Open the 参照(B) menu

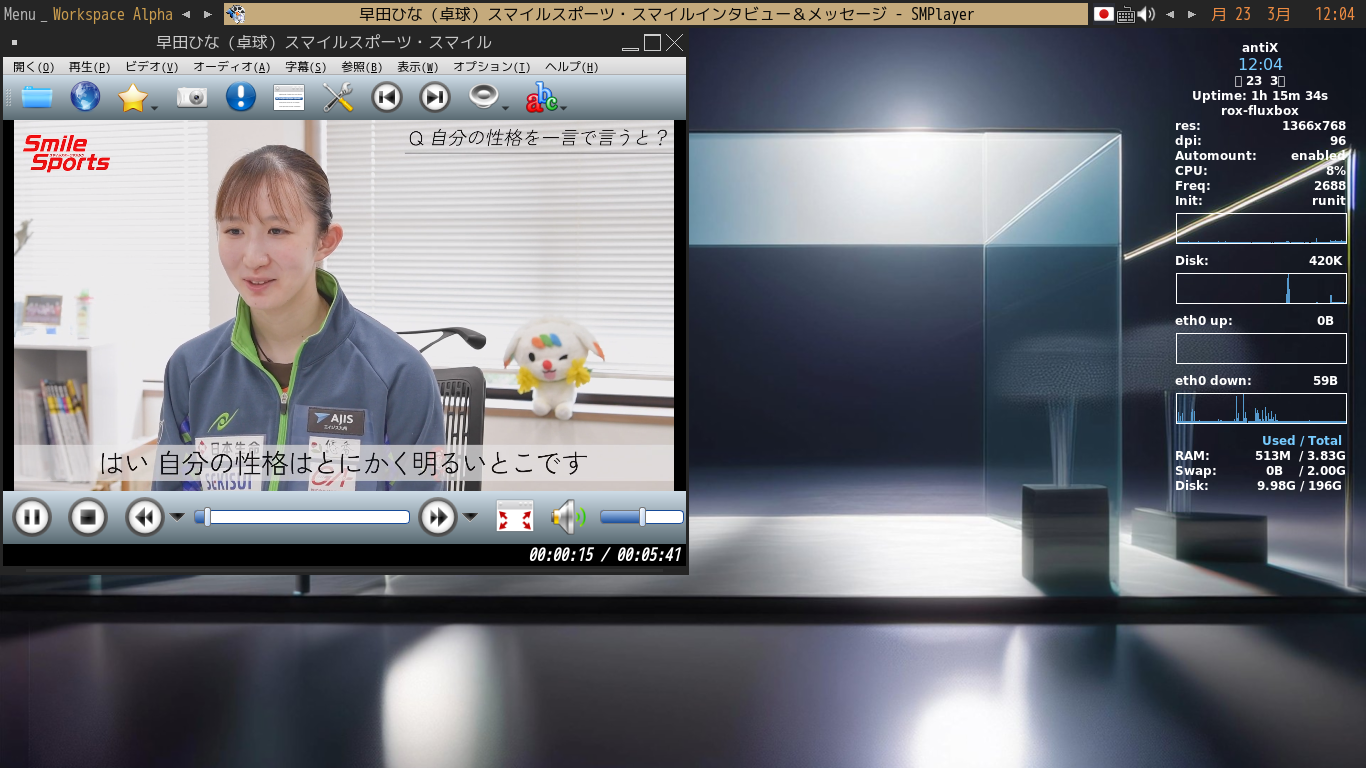[x=361, y=67]
